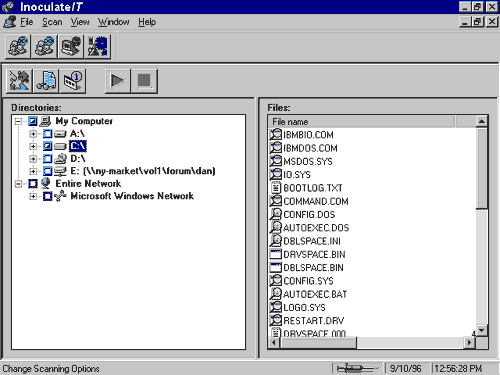Image resolution: width=500 pixels, height=375 pixels.
Task: Click the floppy drive icon for A:\
Action: point(60,134)
